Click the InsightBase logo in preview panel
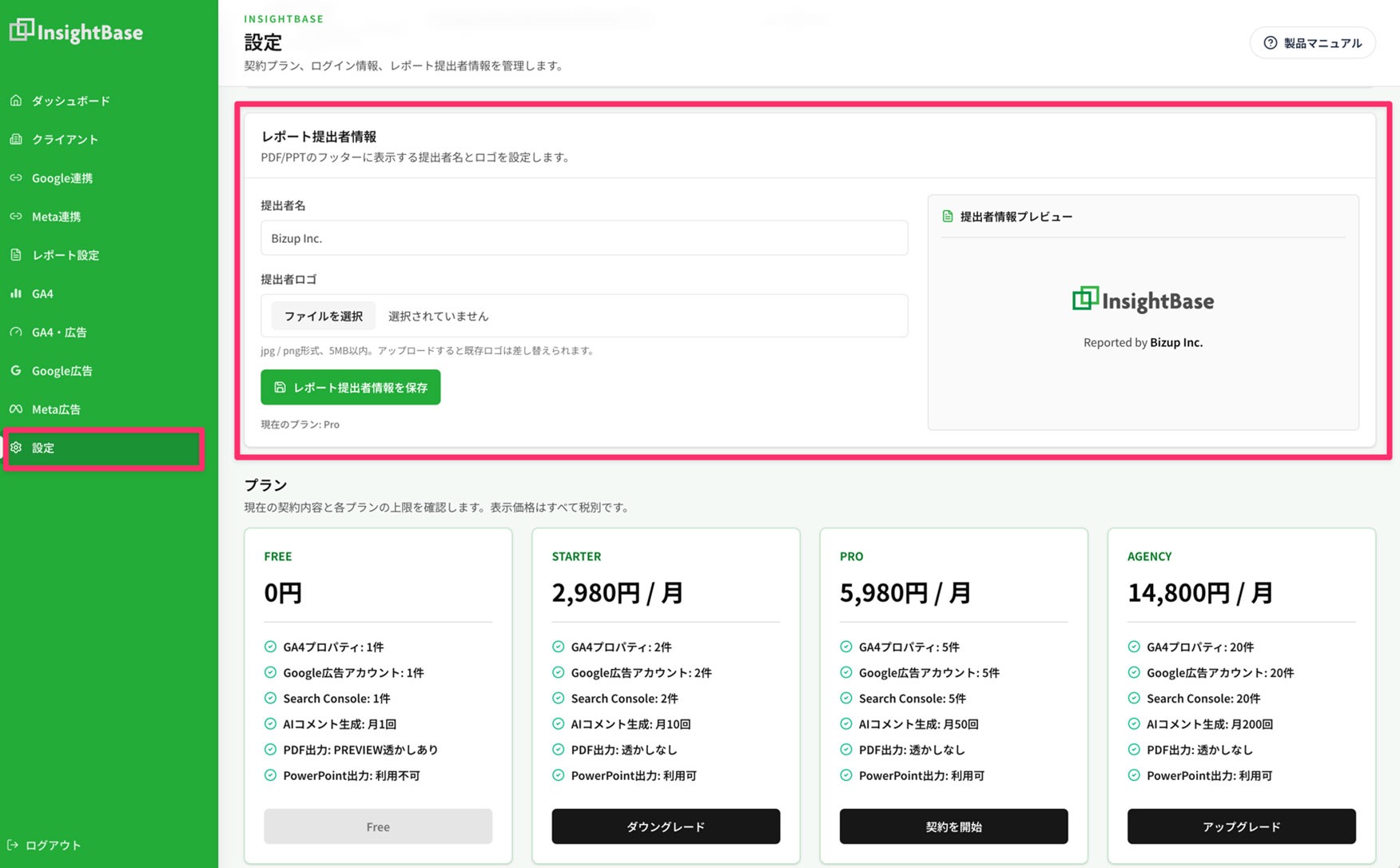1400x868 pixels. [x=1143, y=301]
